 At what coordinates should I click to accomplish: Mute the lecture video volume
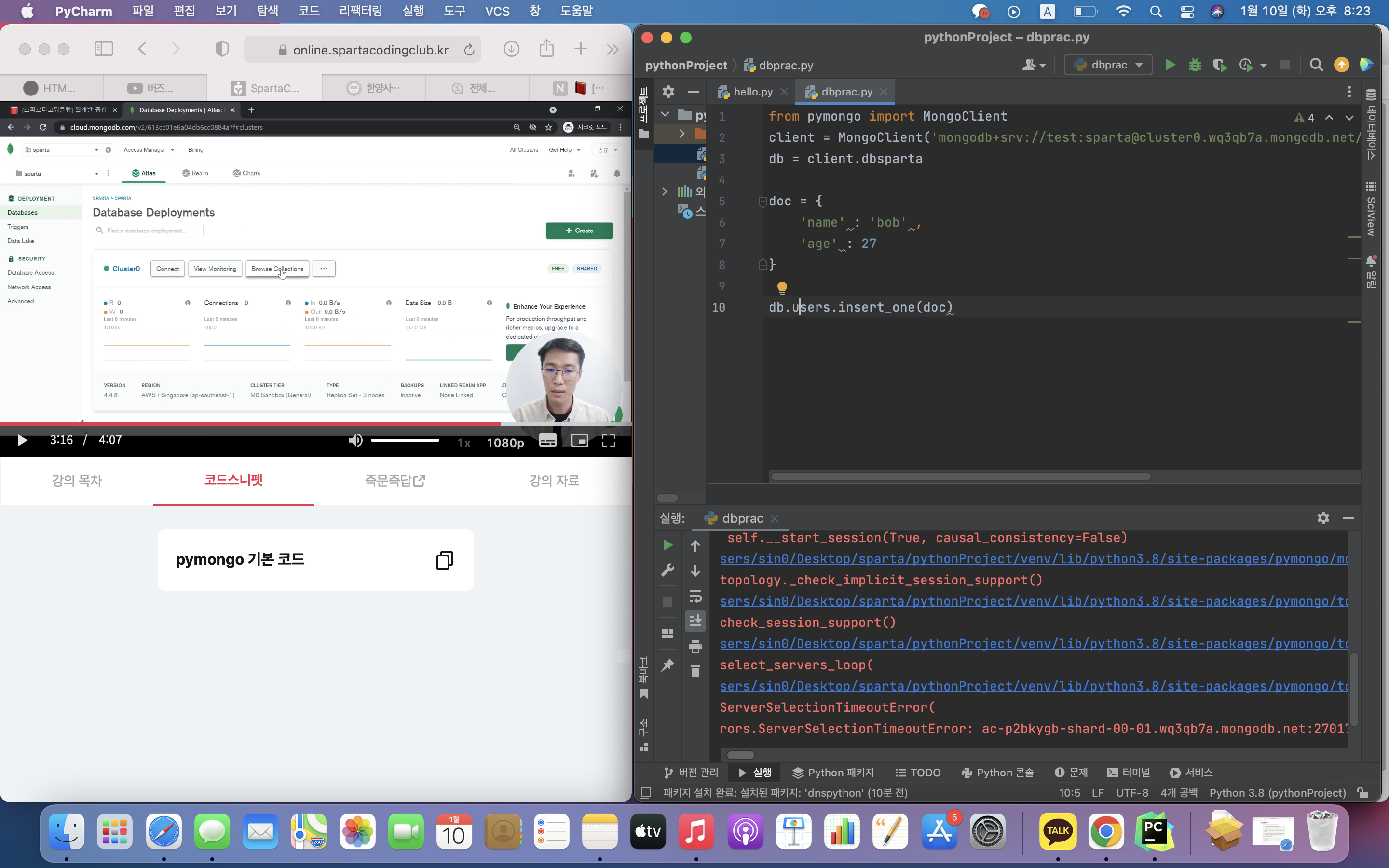point(355,440)
